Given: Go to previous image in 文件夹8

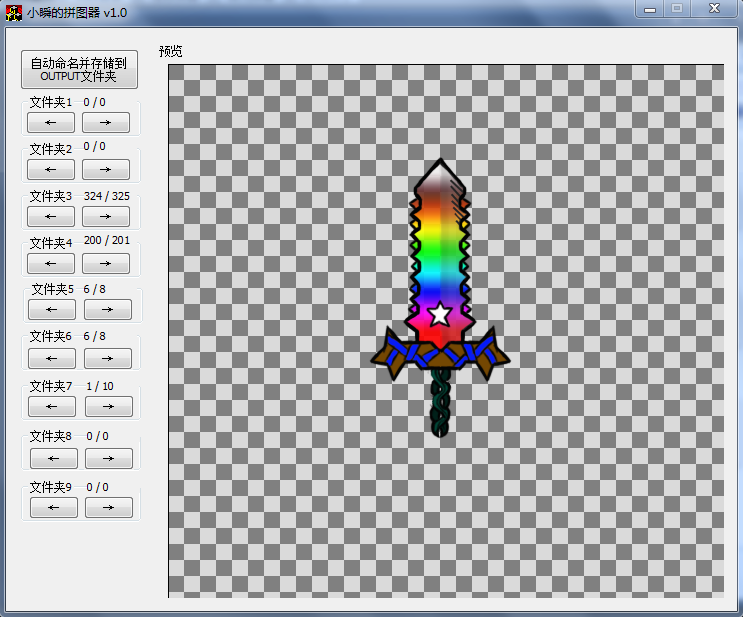Looking at the screenshot, I should click(54, 458).
